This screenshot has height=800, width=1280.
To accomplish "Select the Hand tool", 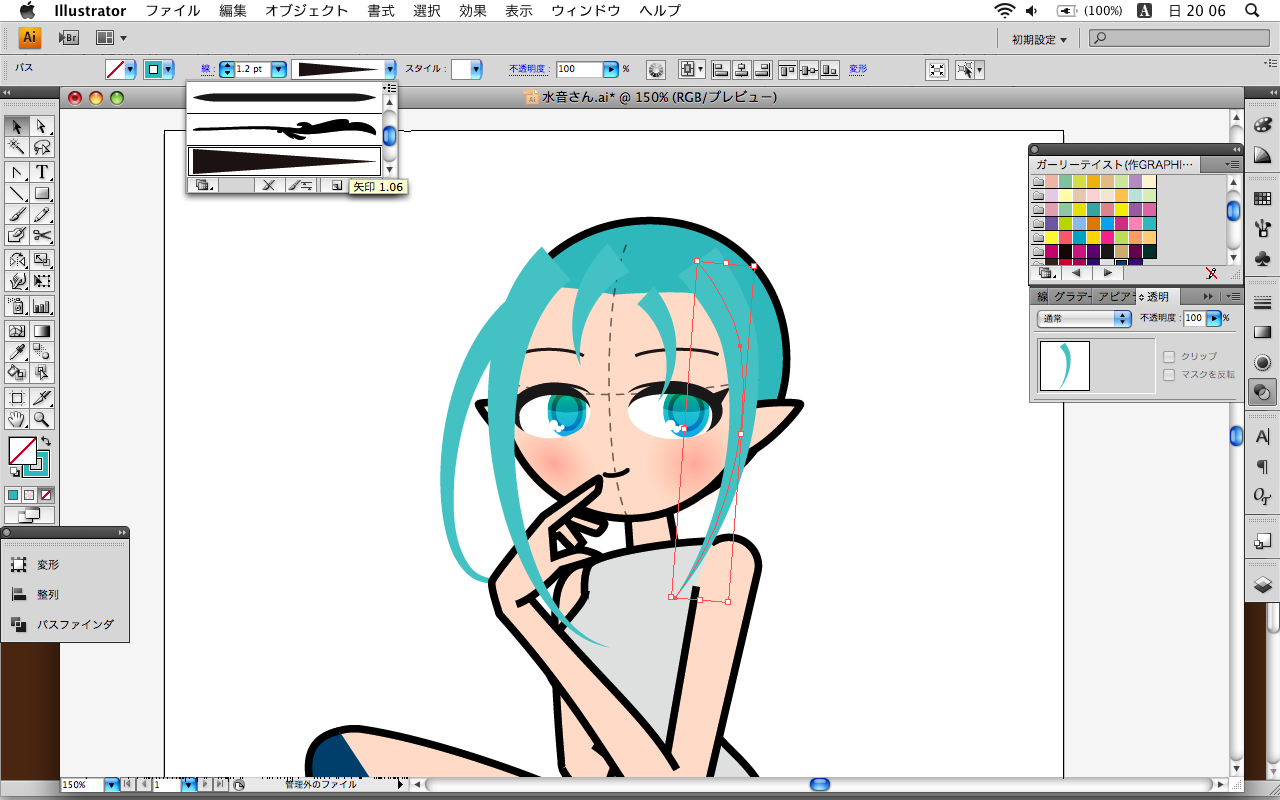I will pyautogui.click(x=17, y=419).
